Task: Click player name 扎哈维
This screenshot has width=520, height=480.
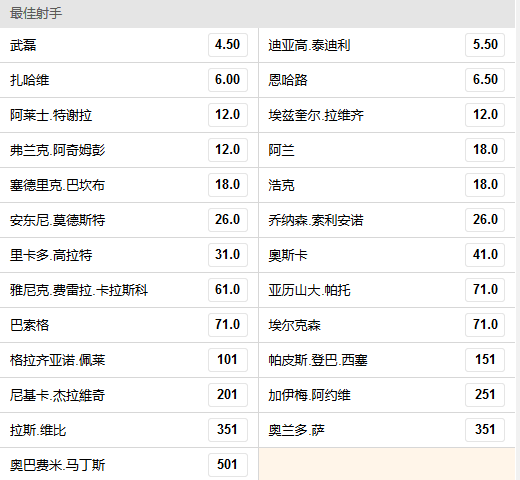Action: click(30, 80)
